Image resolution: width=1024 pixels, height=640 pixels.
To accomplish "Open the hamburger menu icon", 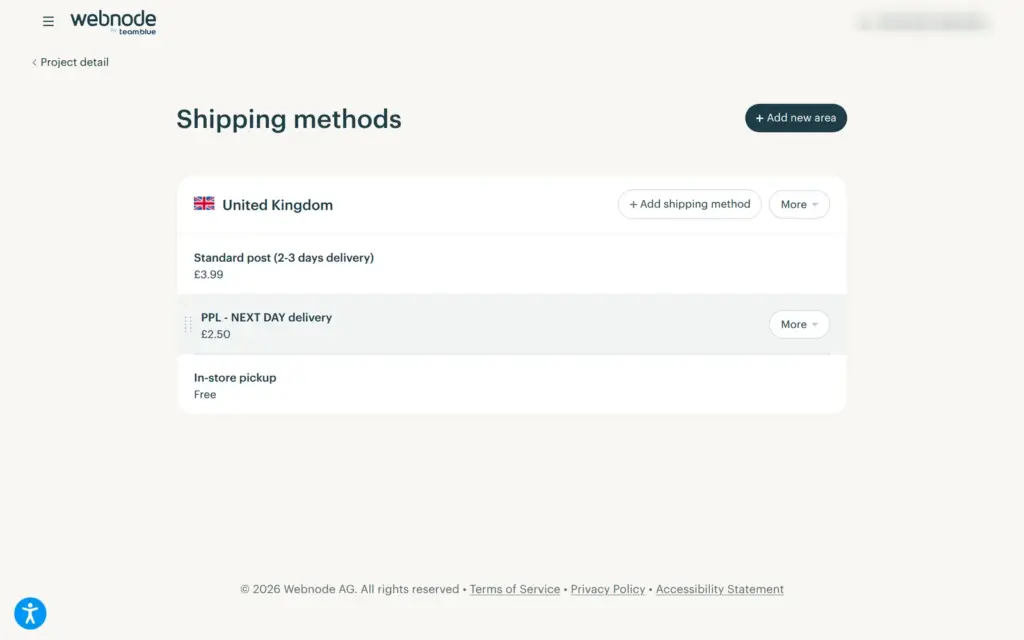I will coord(48,22).
